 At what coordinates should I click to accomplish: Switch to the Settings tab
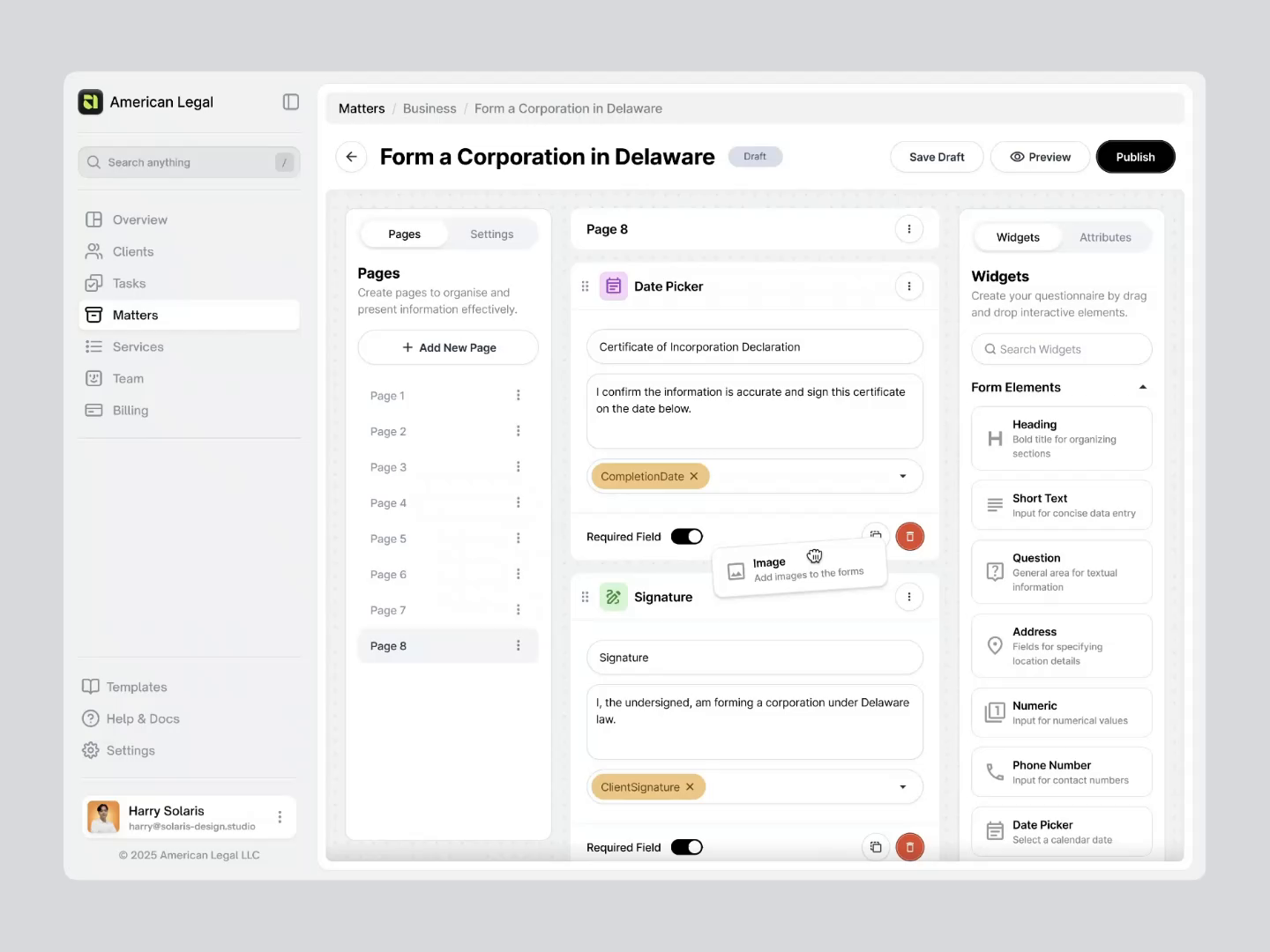click(491, 234)
